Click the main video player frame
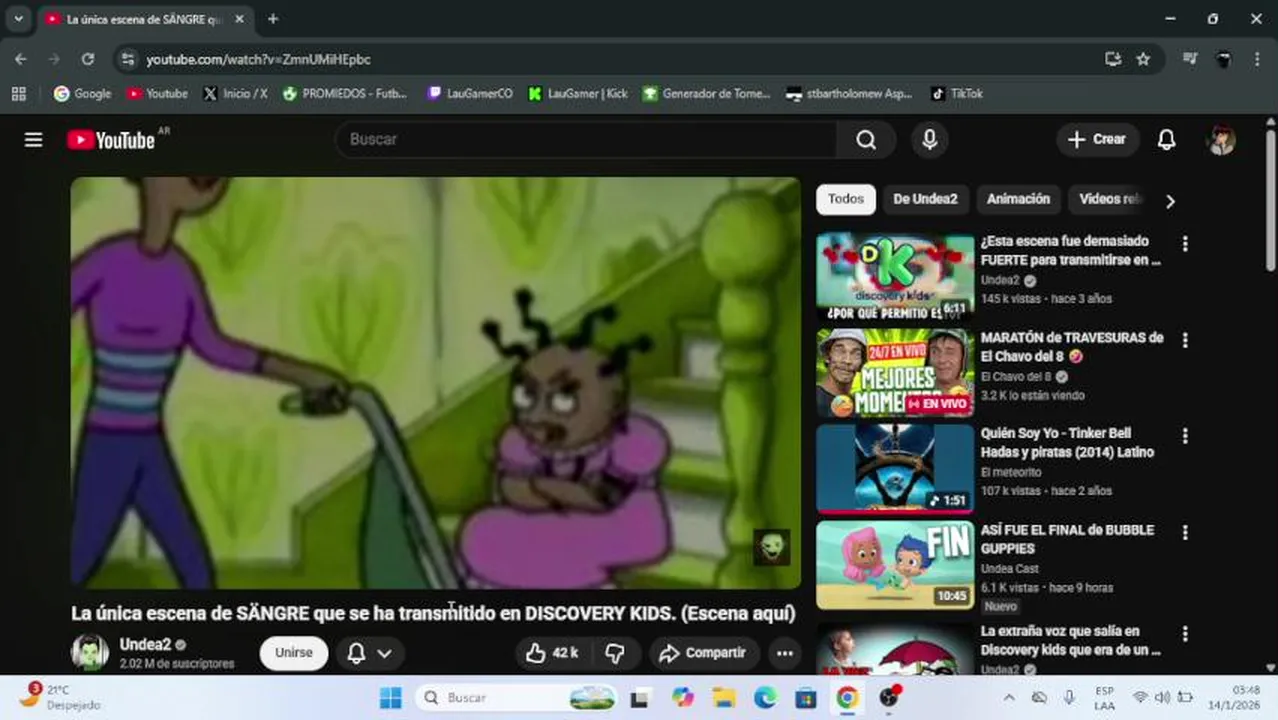Image resolution: width=1278 pixels, height=720 pixels. (435, 383)
